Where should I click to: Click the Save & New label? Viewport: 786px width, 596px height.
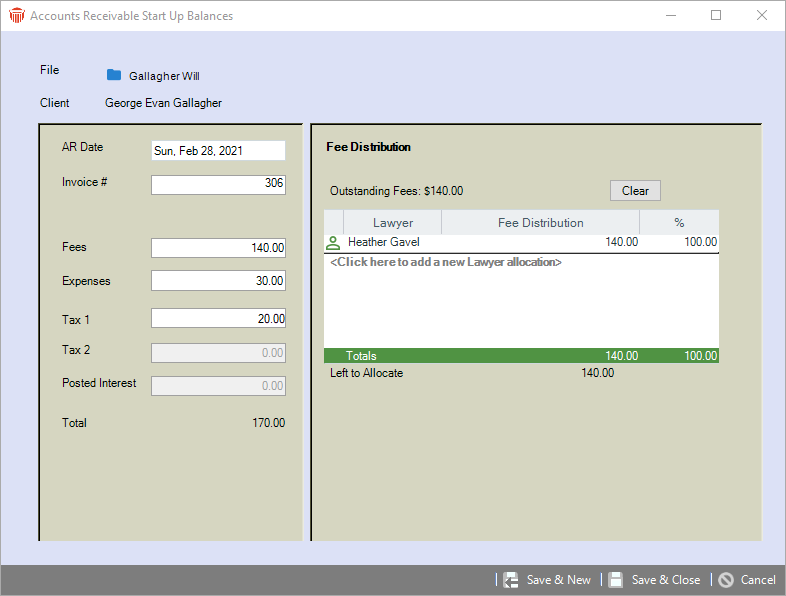[x=558, y=580]
